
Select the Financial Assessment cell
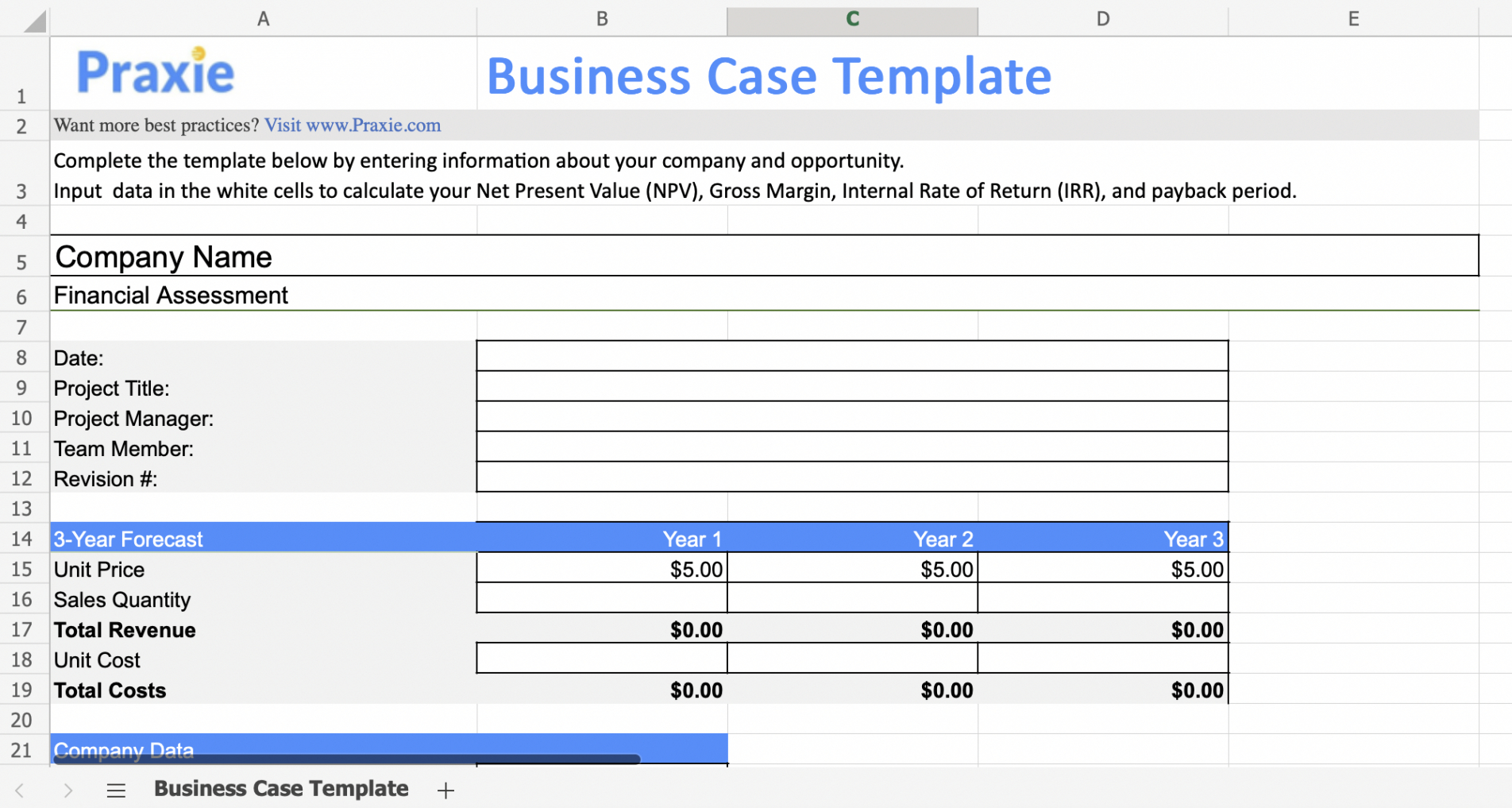pos(764,294)
